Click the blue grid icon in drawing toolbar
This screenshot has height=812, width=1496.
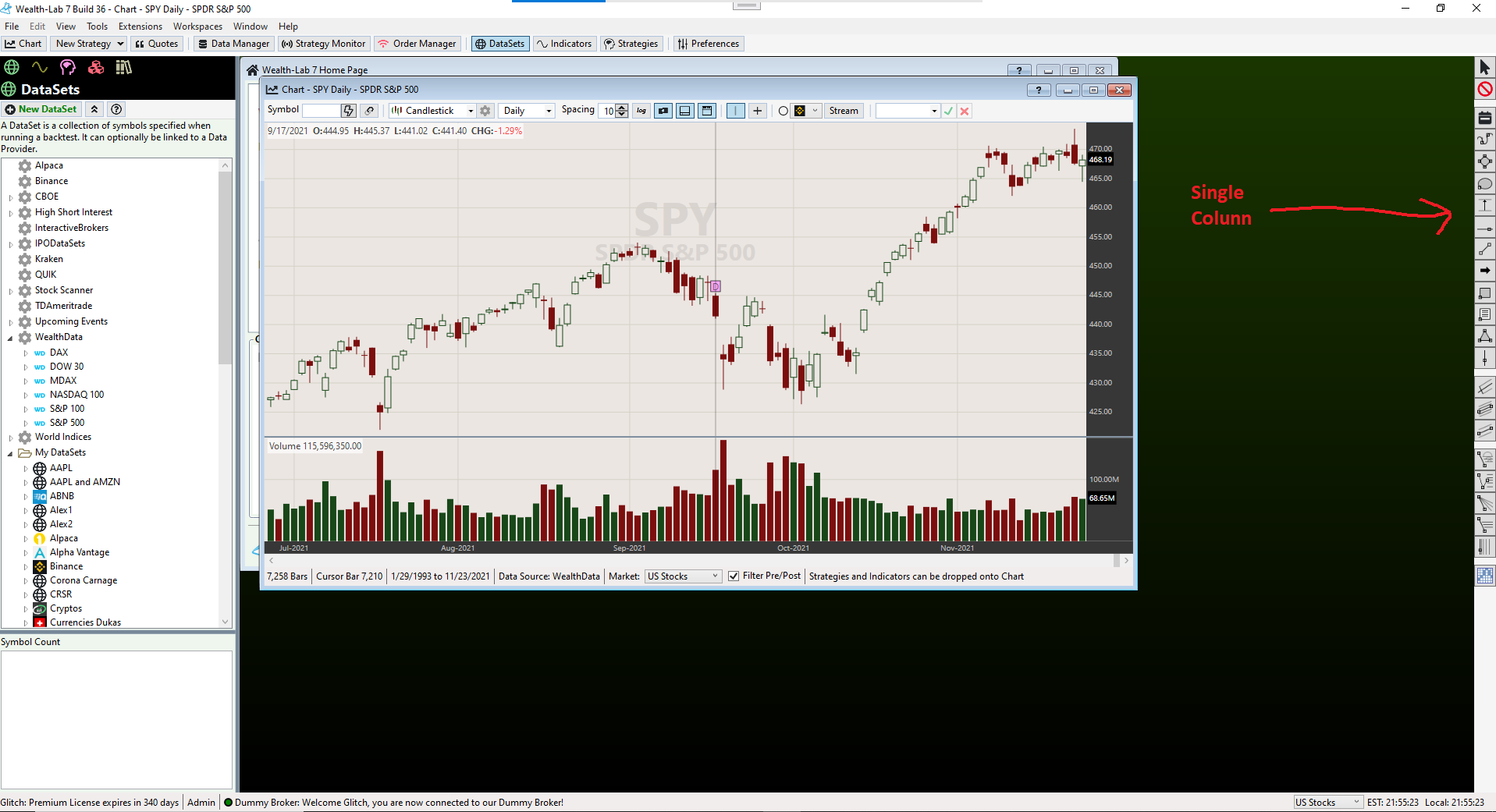pyautogui.click(x=1484, y=576)
